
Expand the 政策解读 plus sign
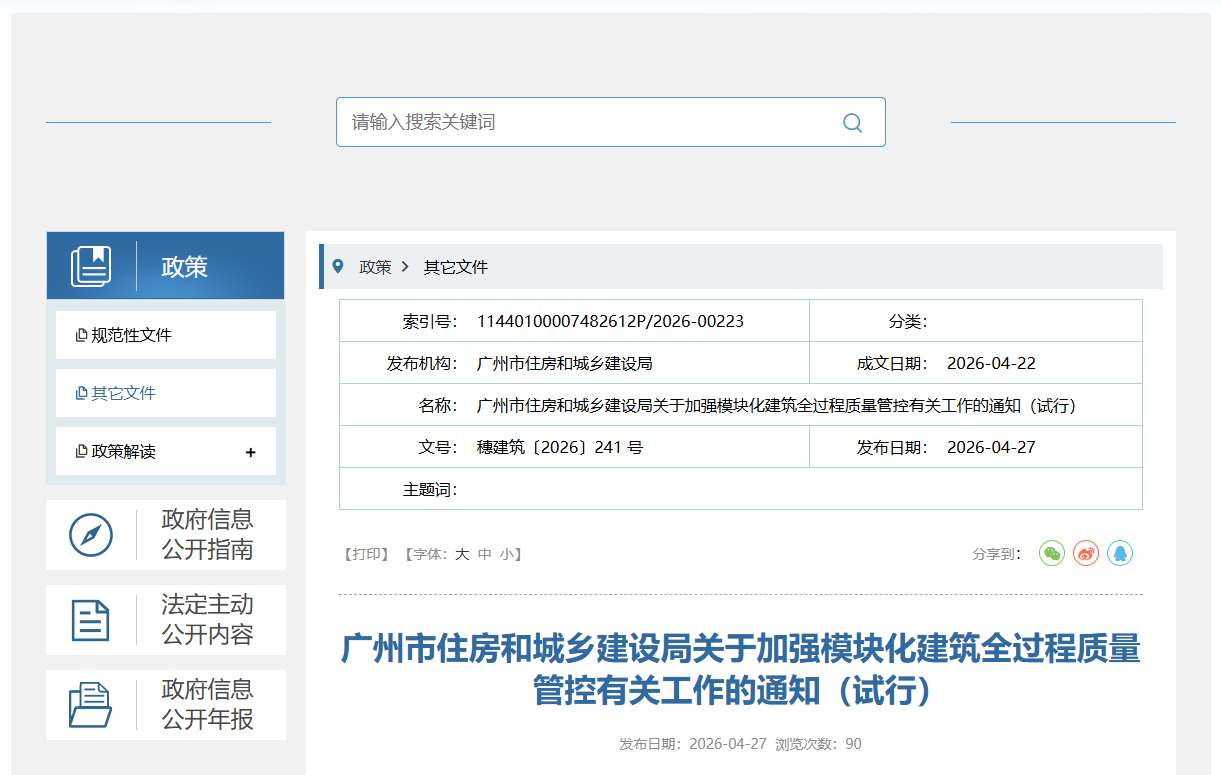tap(250, 452)
